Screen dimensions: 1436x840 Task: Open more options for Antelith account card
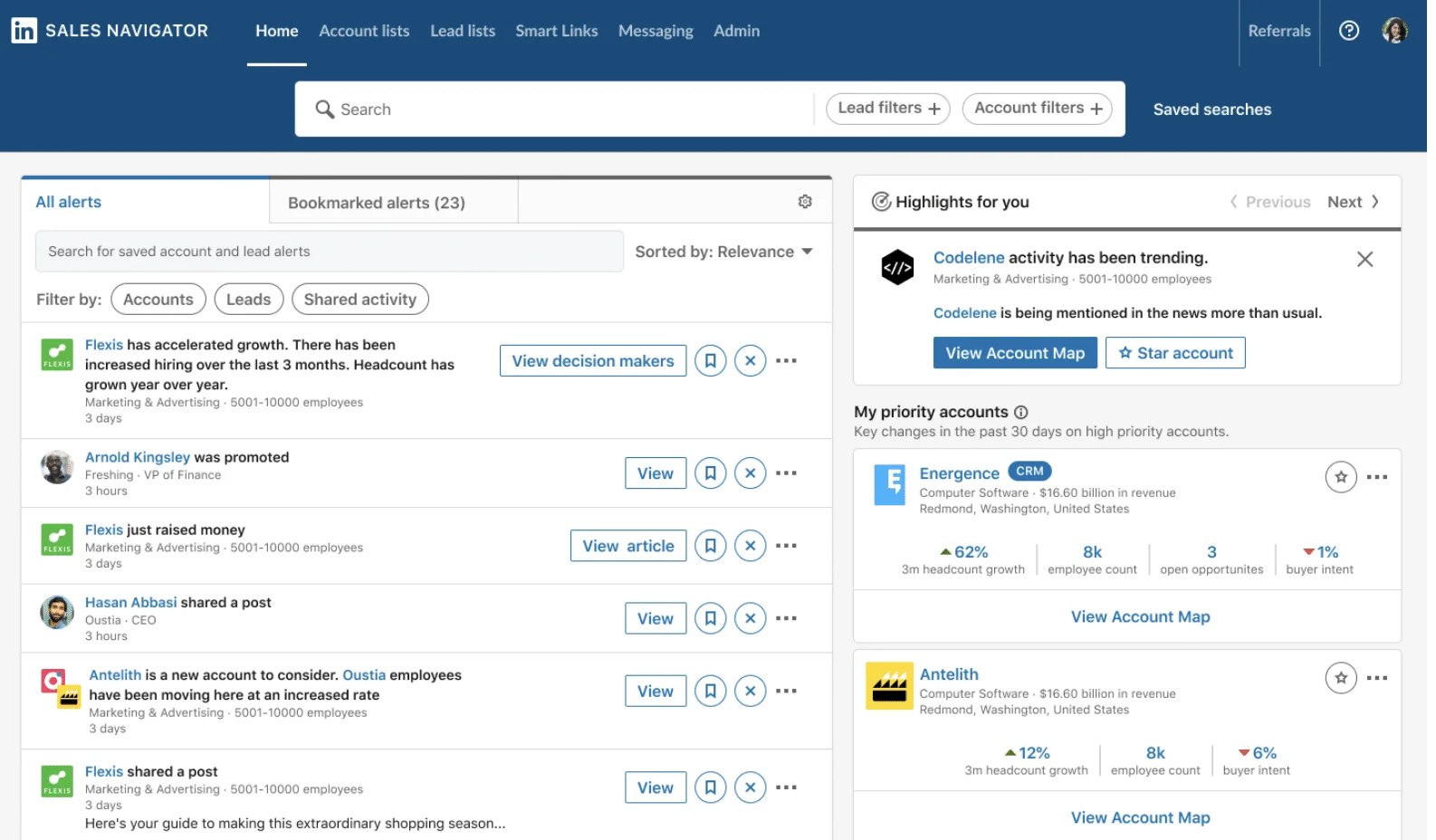click(x=1377, y=678)
